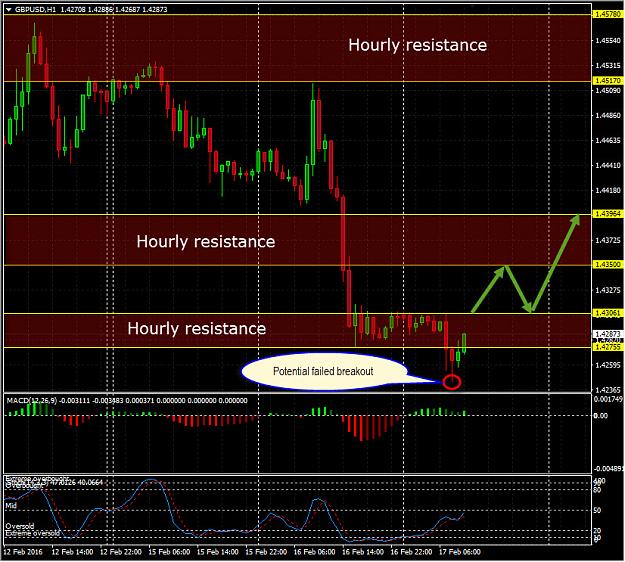Image resolution: width=625 pixels, height=562 pixels.
Task: Select the 1.42755 yellow price label
Action: [607, 347]
